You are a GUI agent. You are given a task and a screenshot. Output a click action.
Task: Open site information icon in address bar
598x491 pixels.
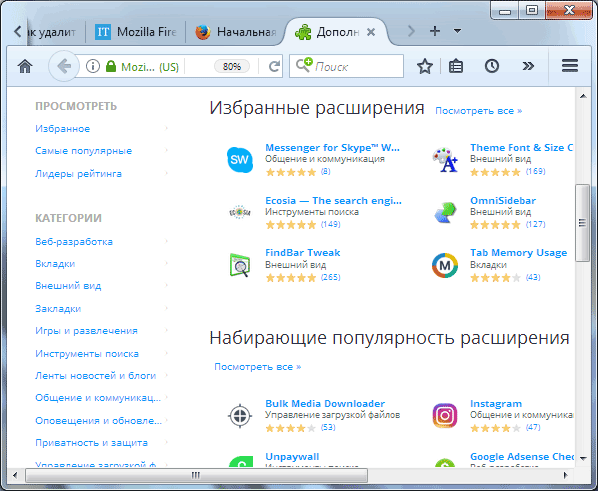point(93,66)
